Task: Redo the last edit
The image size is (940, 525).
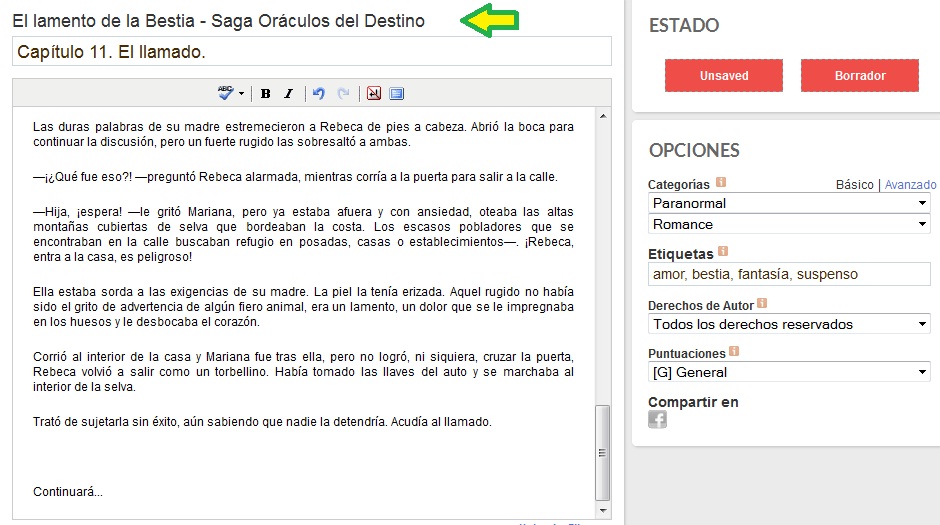Action: click(343, 93)
